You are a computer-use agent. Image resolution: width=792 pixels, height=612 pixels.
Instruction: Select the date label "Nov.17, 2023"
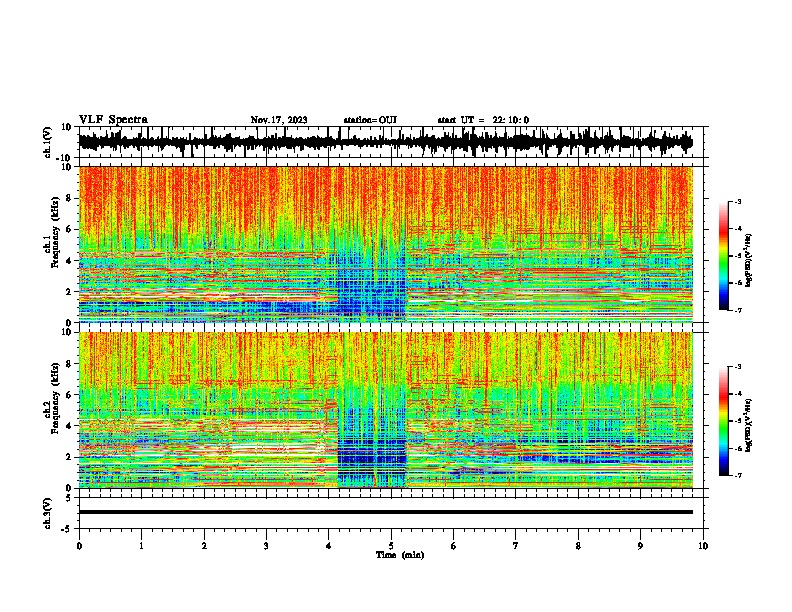click(x=279, y=120)
